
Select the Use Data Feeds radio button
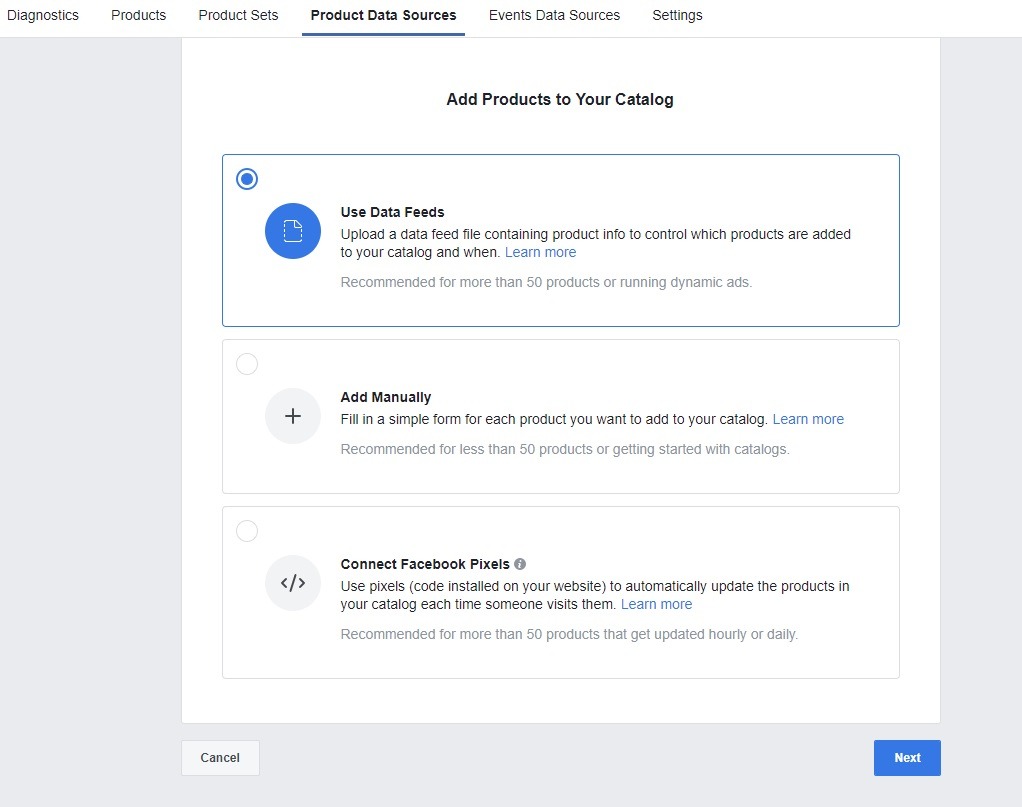247,179
